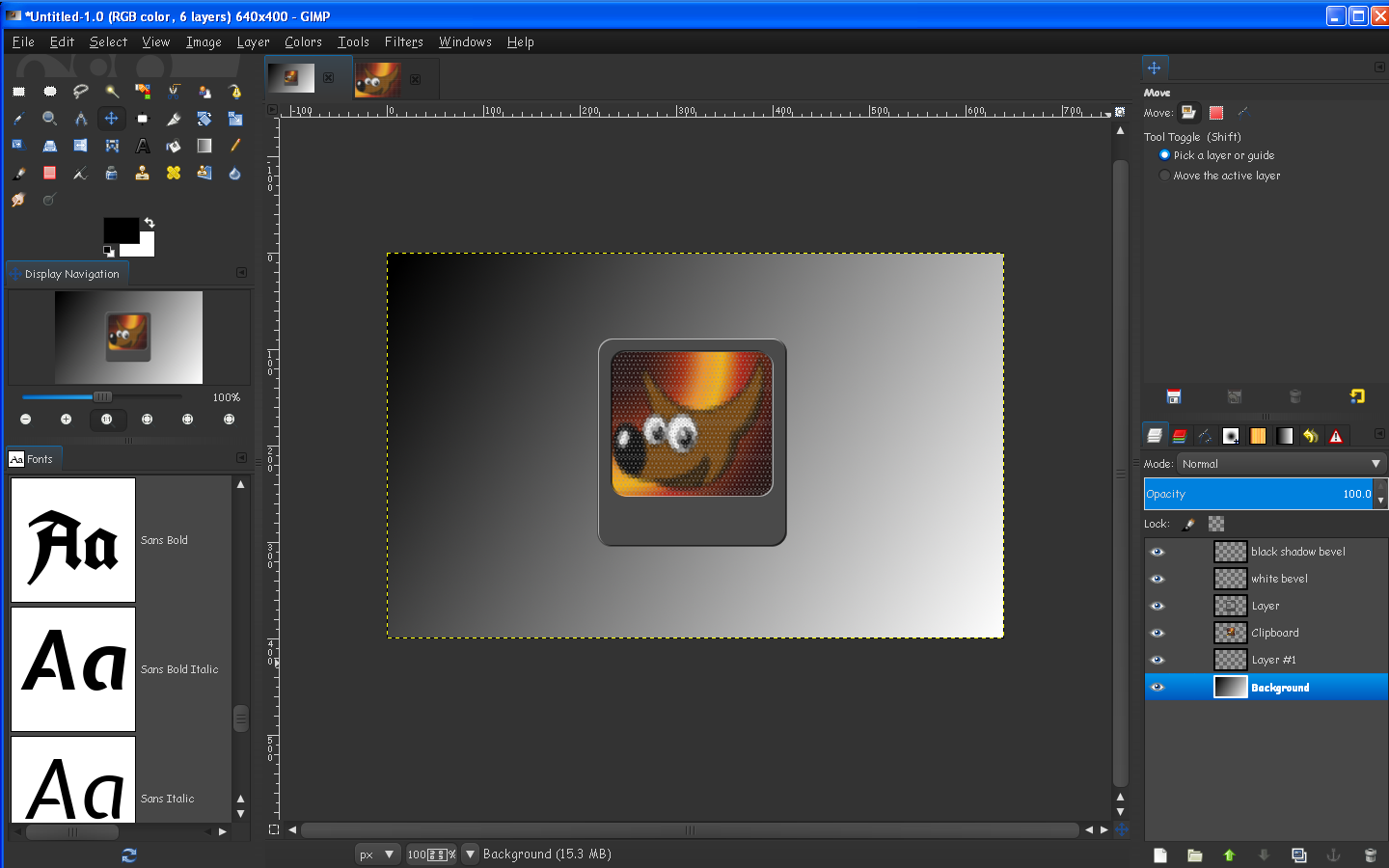This screenshot has height=868, width=1389.
Task: Hide the Clipboard layer
Action: 1157,633
